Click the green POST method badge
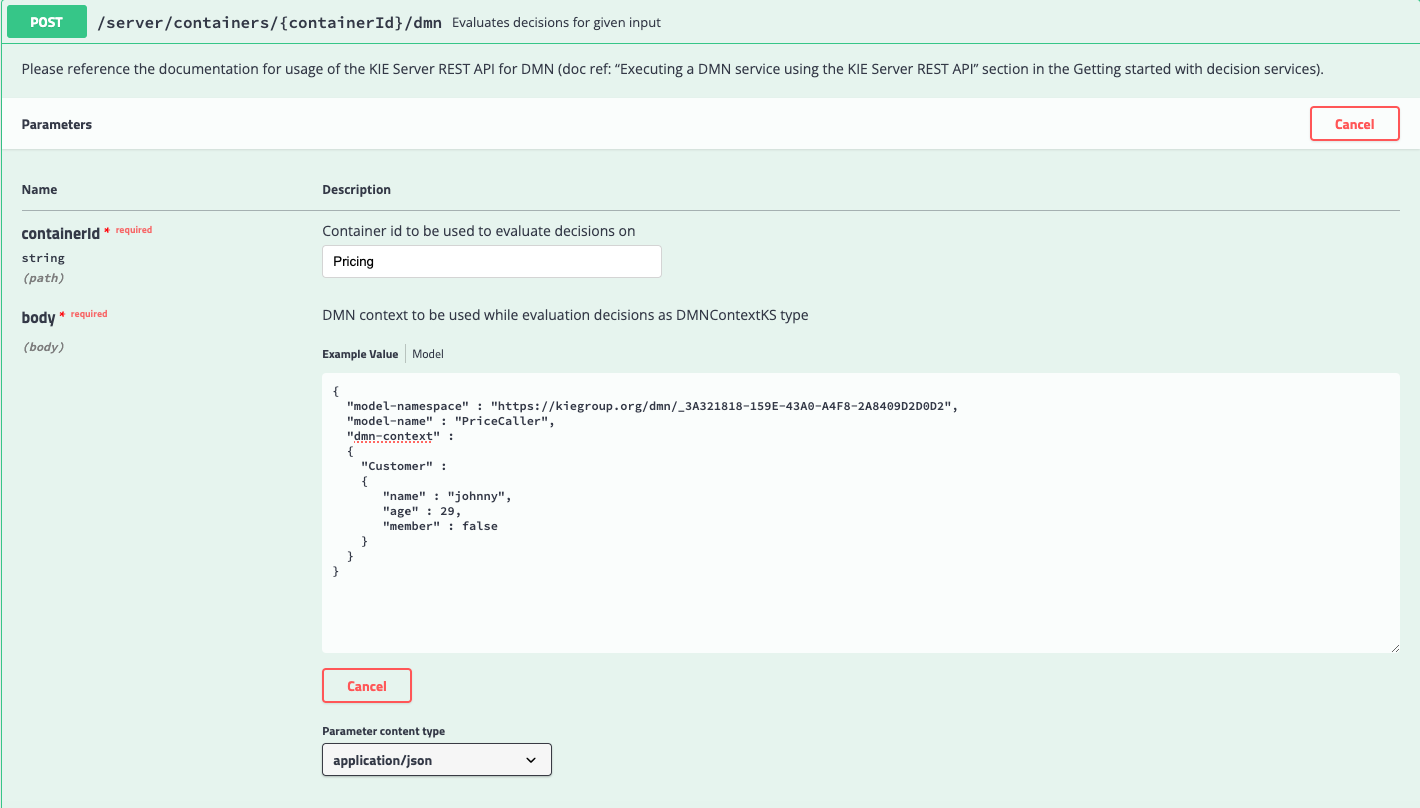Image resolution: width=1420 pixels, height=808 pixels. tap(46, 22)
